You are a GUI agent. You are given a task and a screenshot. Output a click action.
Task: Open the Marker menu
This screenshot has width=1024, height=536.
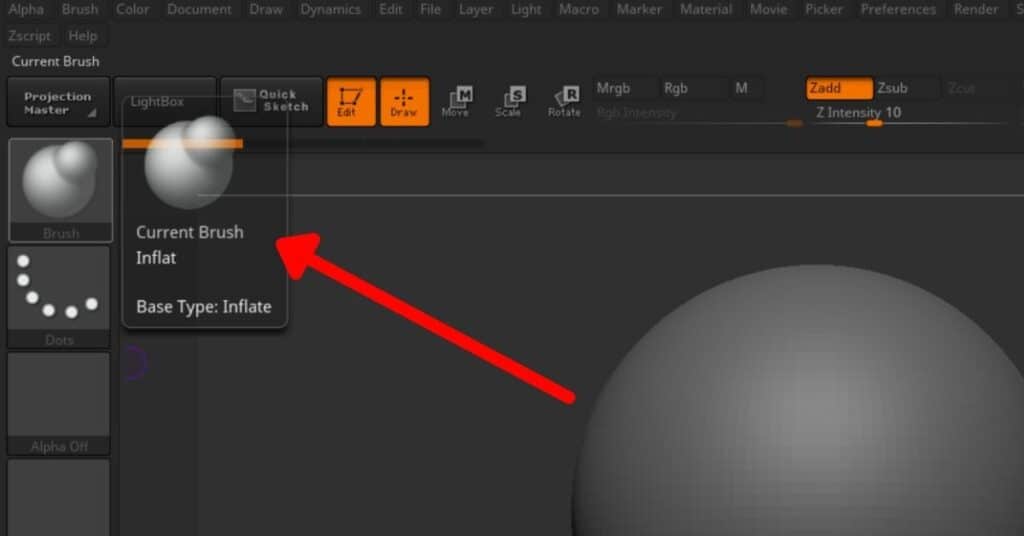639,9
